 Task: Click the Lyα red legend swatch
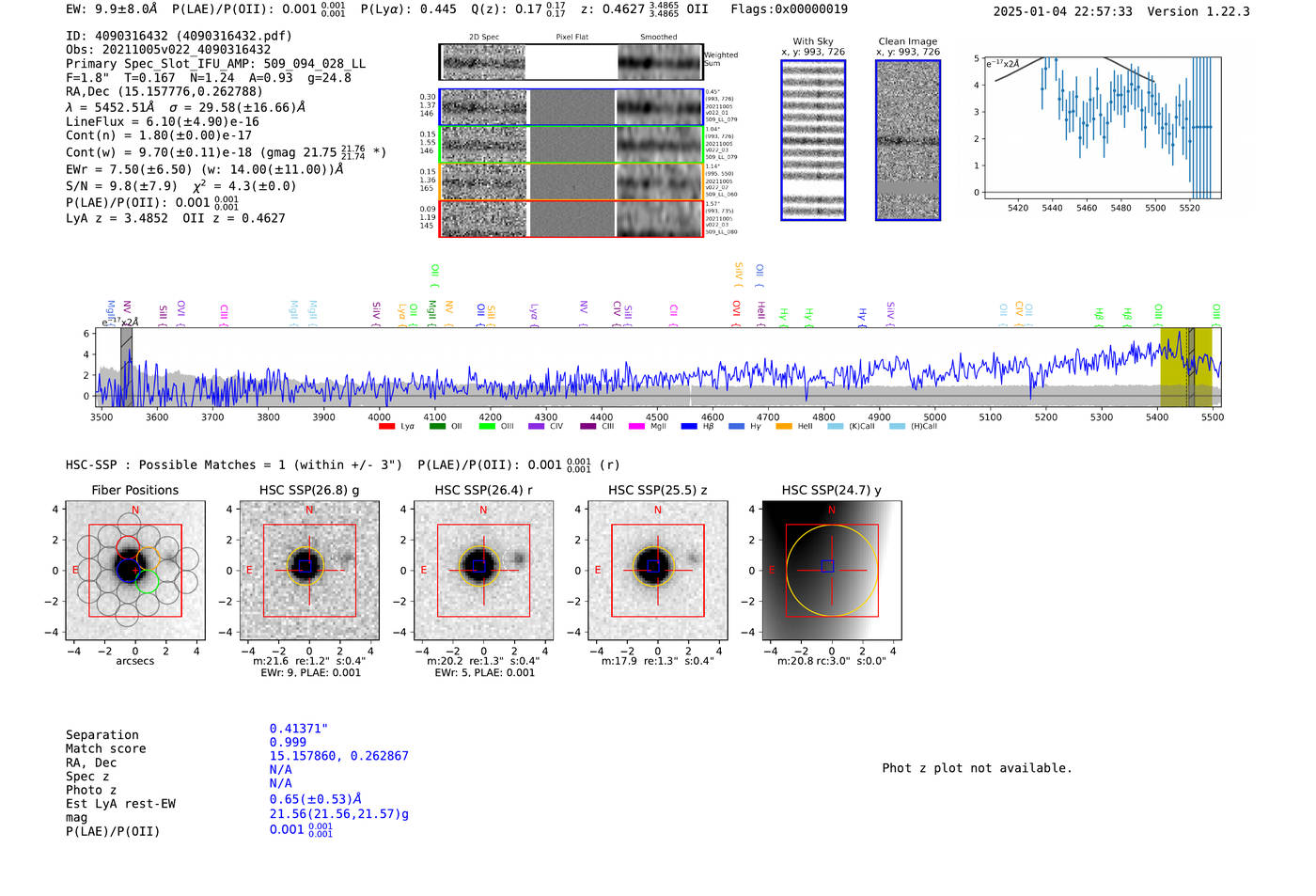386,427
